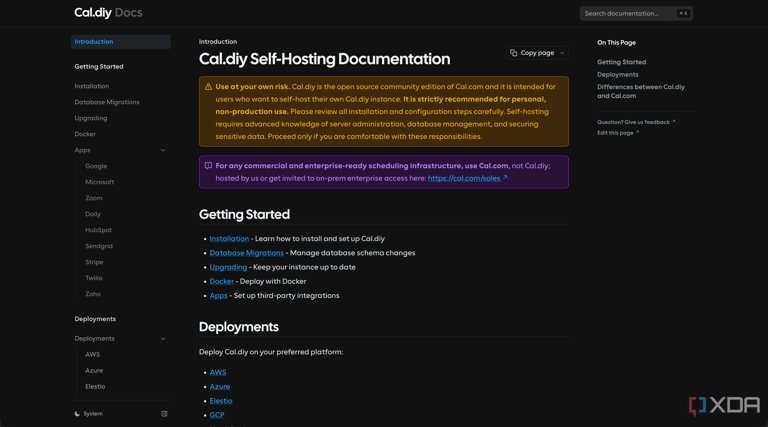Click the Deployments heading in content

point(239,327)
